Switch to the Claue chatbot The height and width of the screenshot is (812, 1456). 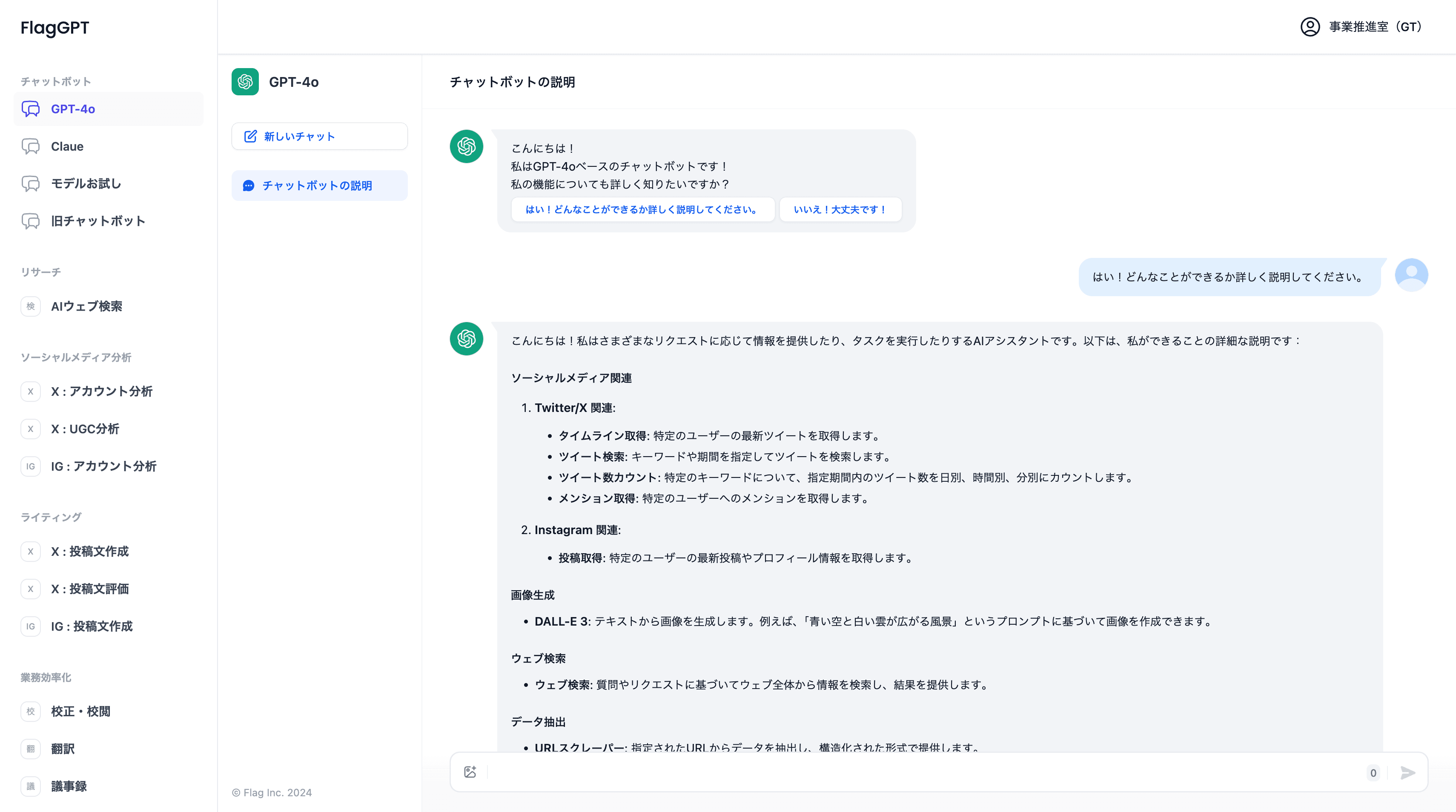click(67, 146)
